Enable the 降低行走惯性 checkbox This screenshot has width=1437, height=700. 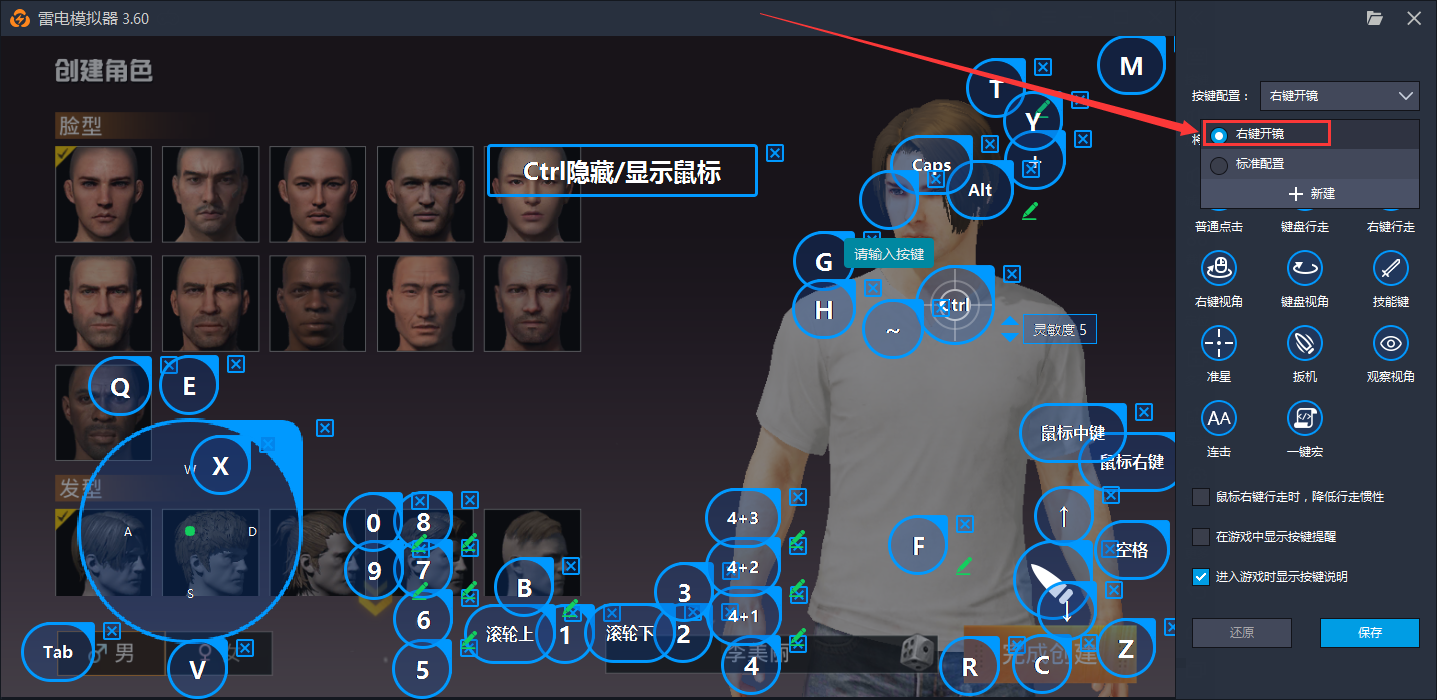[1201, 497]
